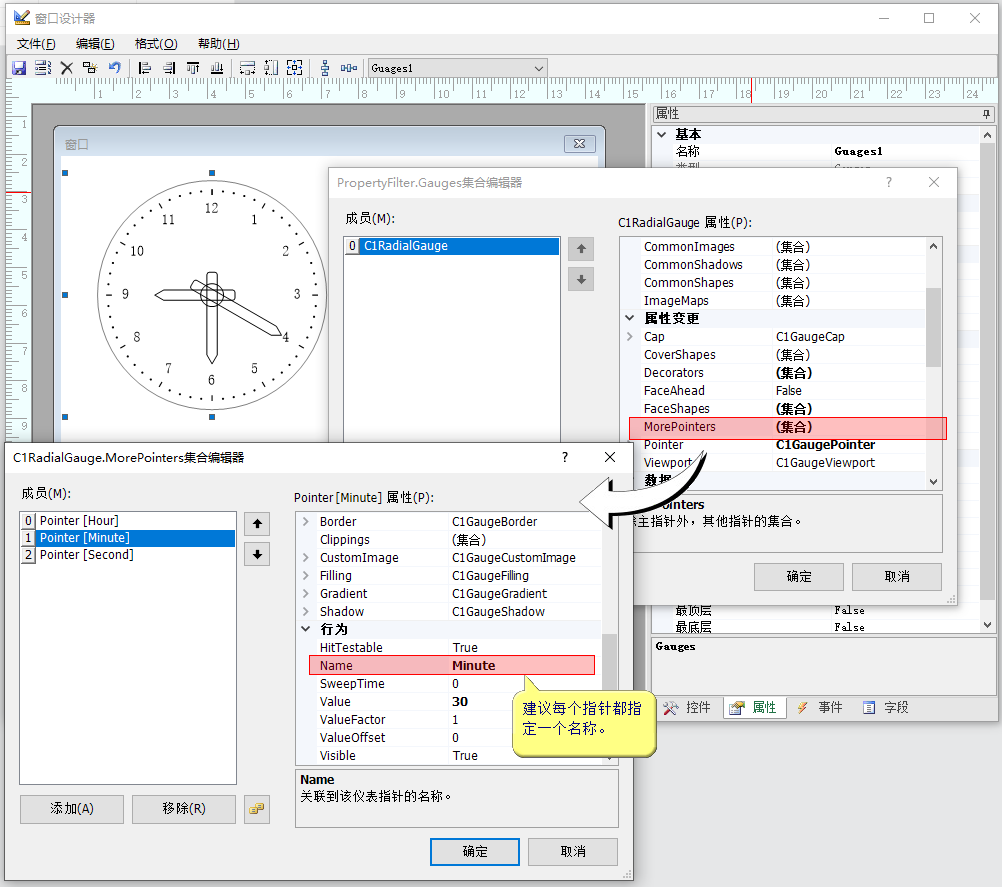Image resolution: width=1002 pixels, height=887 pixels.
Task: Pin the 属性 panel using pushpin icon
Action: 986,114
